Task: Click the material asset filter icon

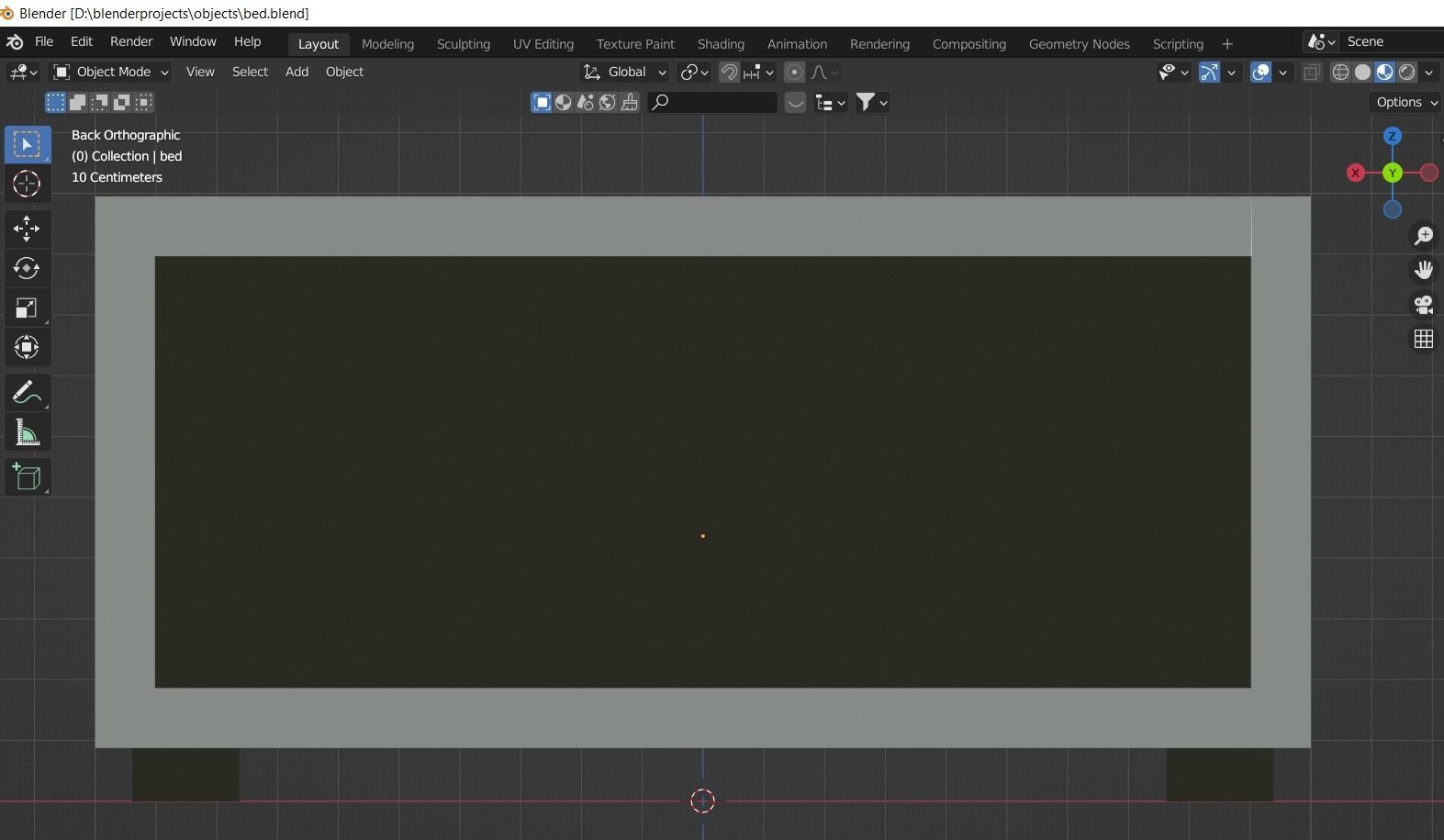Action: coord(564,102)
